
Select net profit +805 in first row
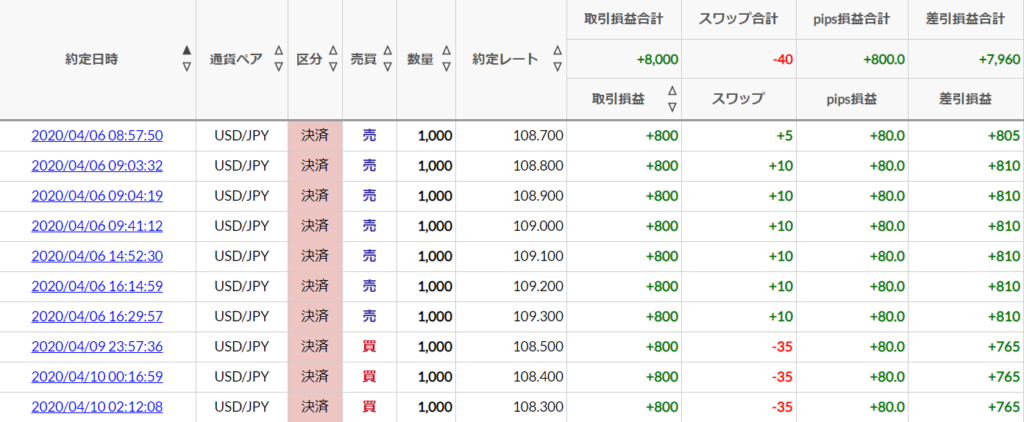click(1005, 136)
